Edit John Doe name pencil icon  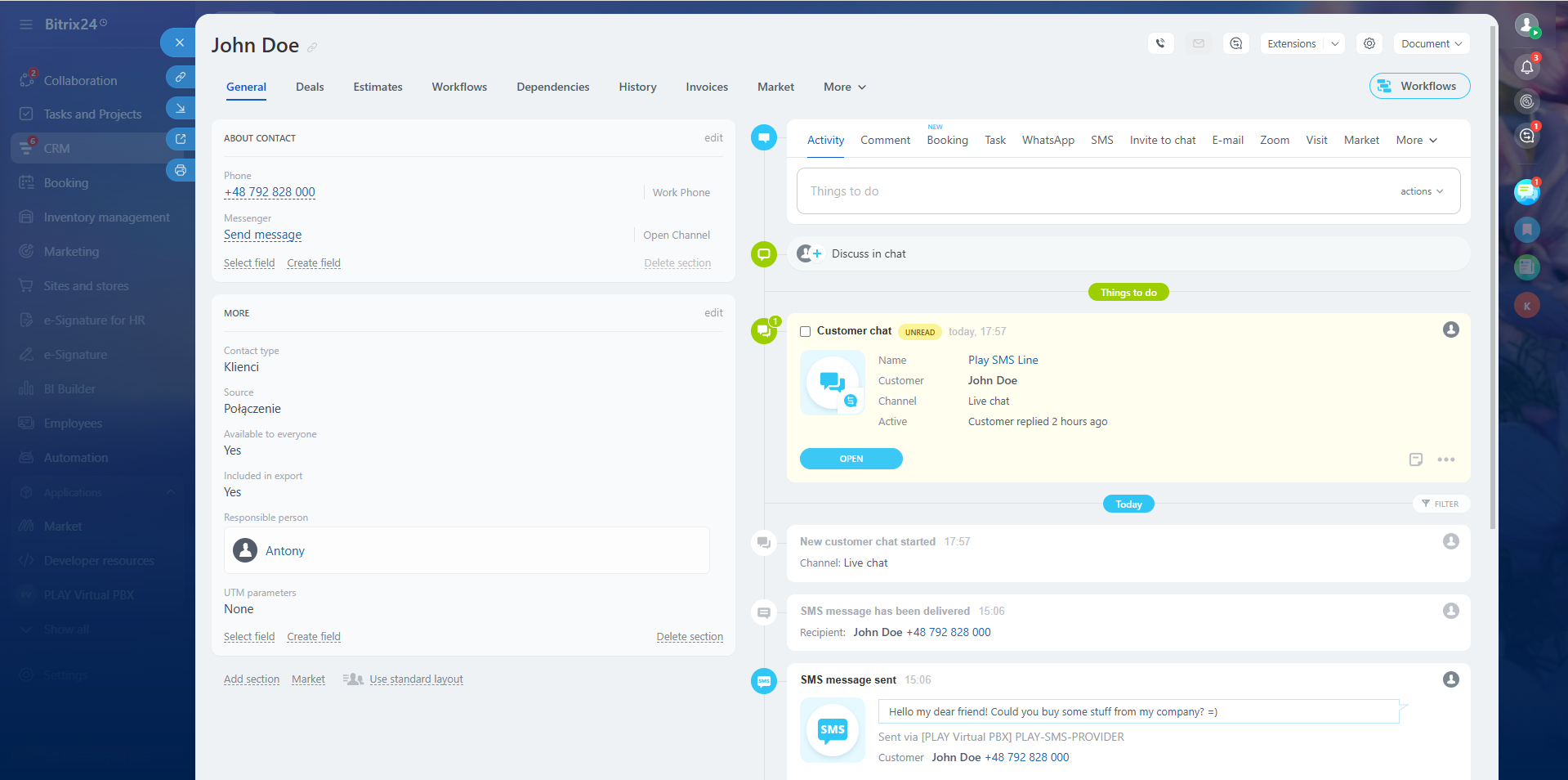(x=312, y=48)
